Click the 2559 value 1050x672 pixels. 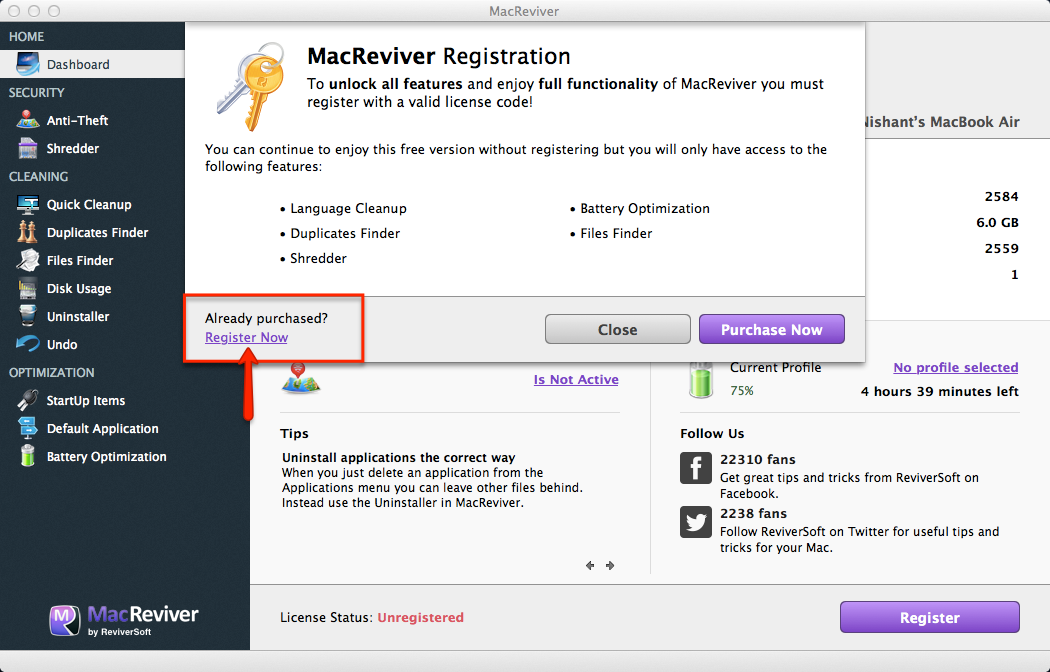coord(1001,248)
